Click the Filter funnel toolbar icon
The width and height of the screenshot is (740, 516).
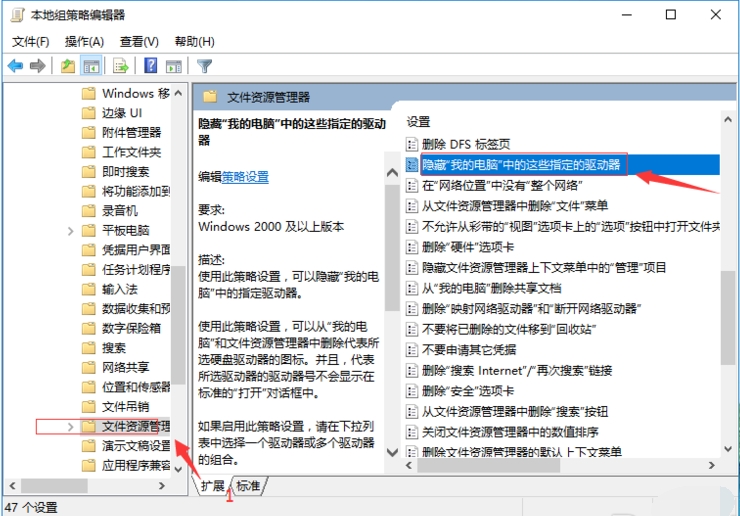pos(204,66)
